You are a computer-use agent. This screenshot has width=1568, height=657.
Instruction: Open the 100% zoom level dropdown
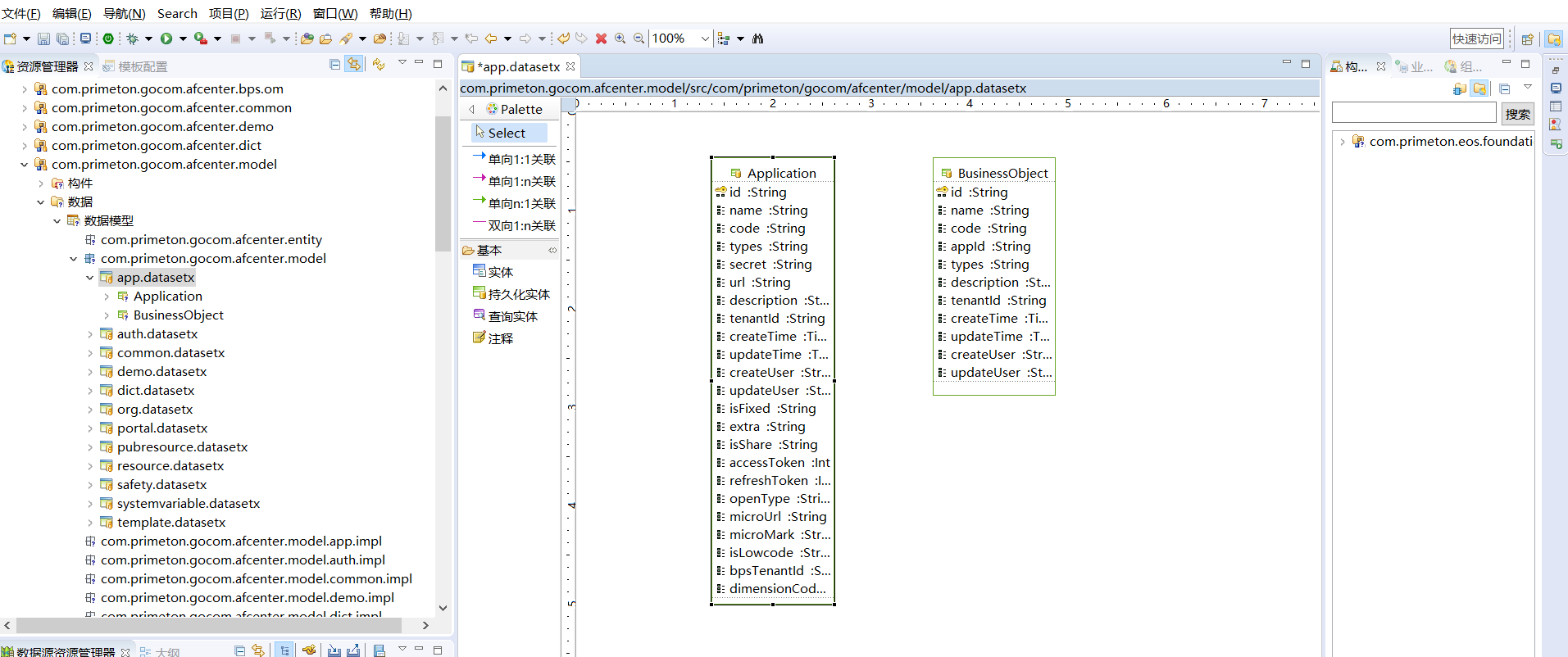[x=704, y=39]
